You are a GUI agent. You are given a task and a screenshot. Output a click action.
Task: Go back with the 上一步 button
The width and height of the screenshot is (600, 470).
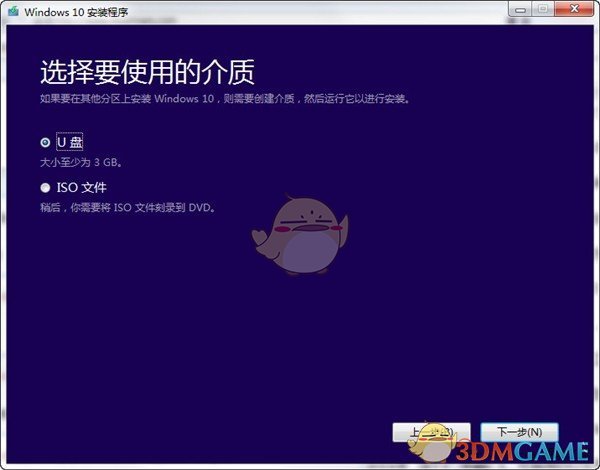pos(431,432)
